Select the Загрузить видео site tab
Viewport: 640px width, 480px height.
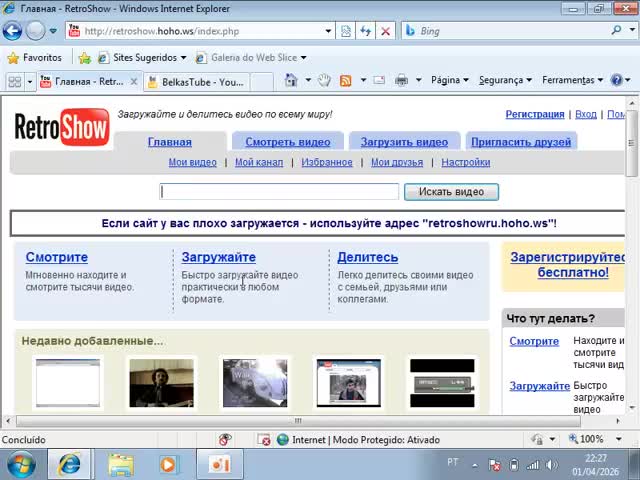[x=404, y=142]
